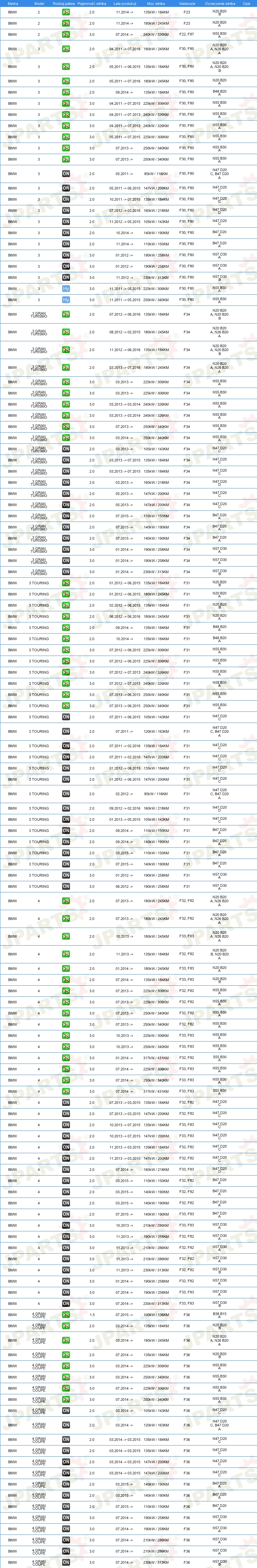
Task: Click the 03.2013 -> 07.2016 production years cell
Action: [124, 368]
